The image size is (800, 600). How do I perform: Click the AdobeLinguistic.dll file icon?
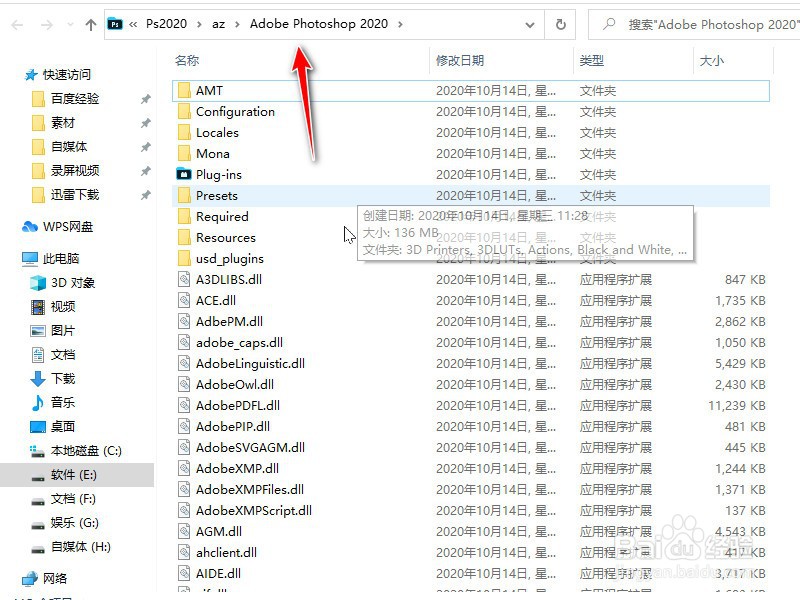point(184,364)
